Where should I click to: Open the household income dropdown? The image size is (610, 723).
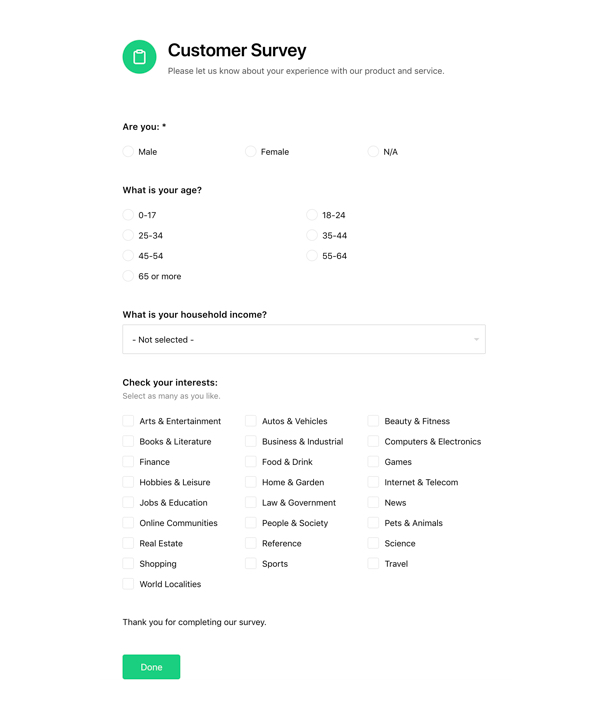303,339
